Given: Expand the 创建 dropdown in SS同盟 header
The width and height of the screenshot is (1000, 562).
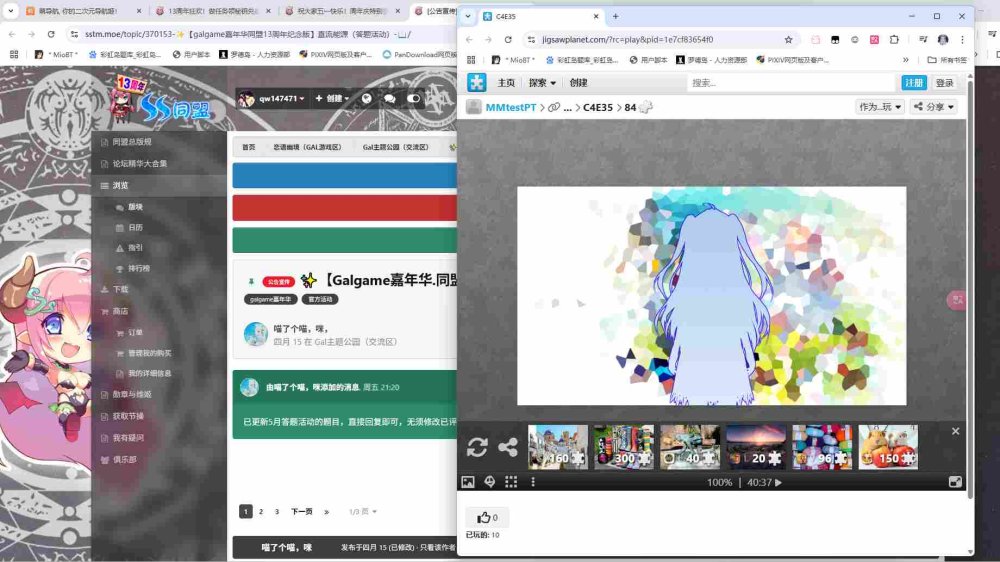Looking at the screenshot, I should 332,98.
